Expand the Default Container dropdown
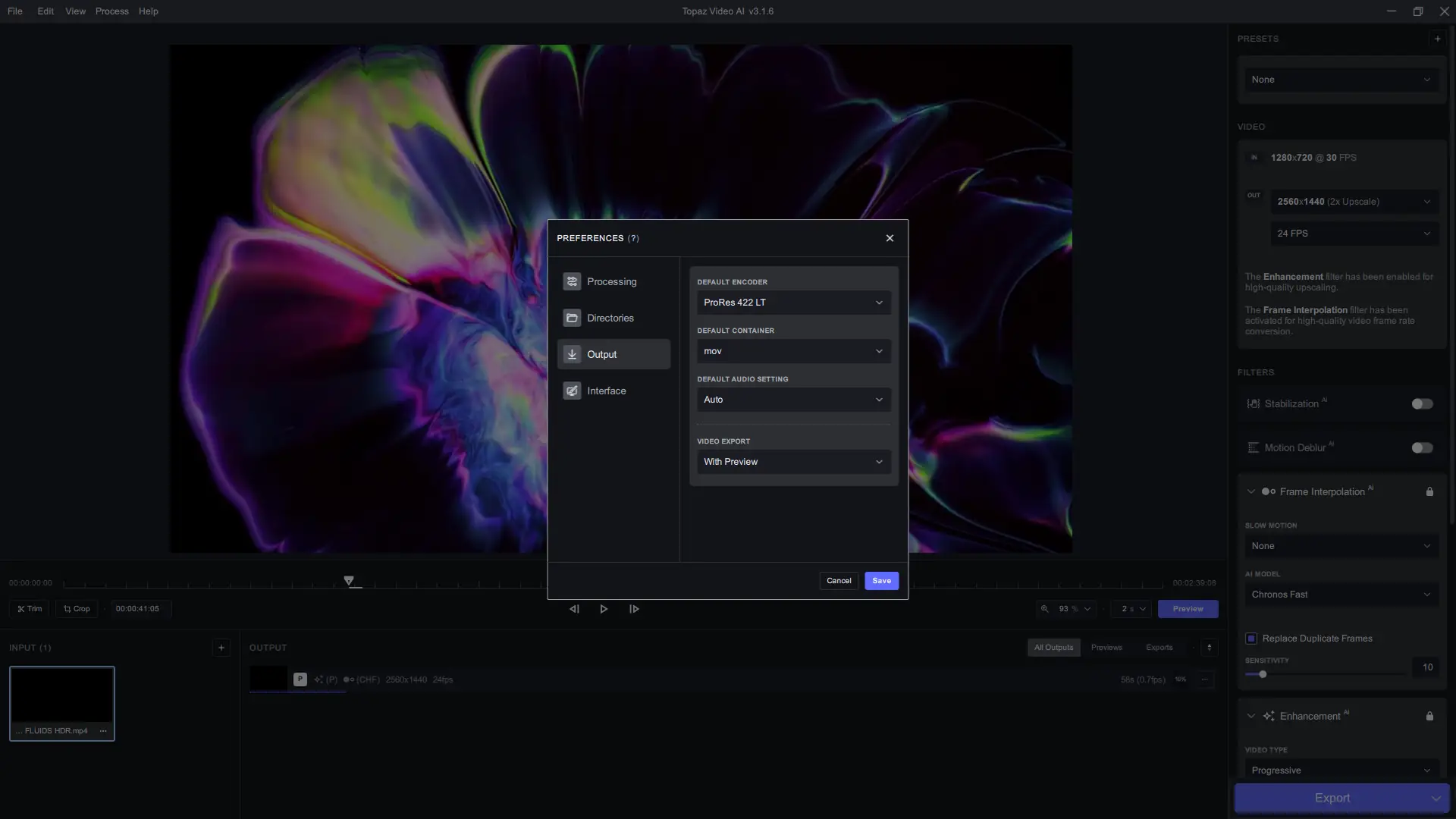 click(x=793, y=351)
